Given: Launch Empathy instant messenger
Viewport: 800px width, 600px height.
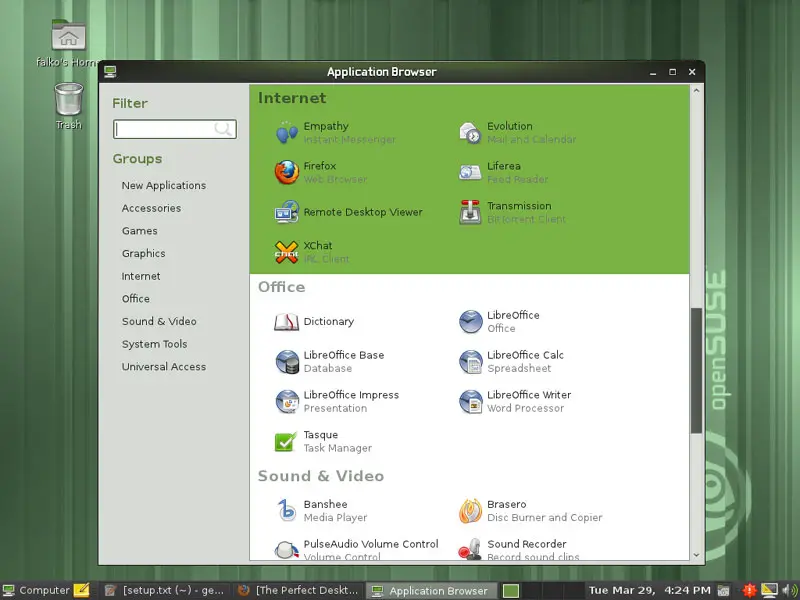Looking at the screenshot, I should 336,133.
